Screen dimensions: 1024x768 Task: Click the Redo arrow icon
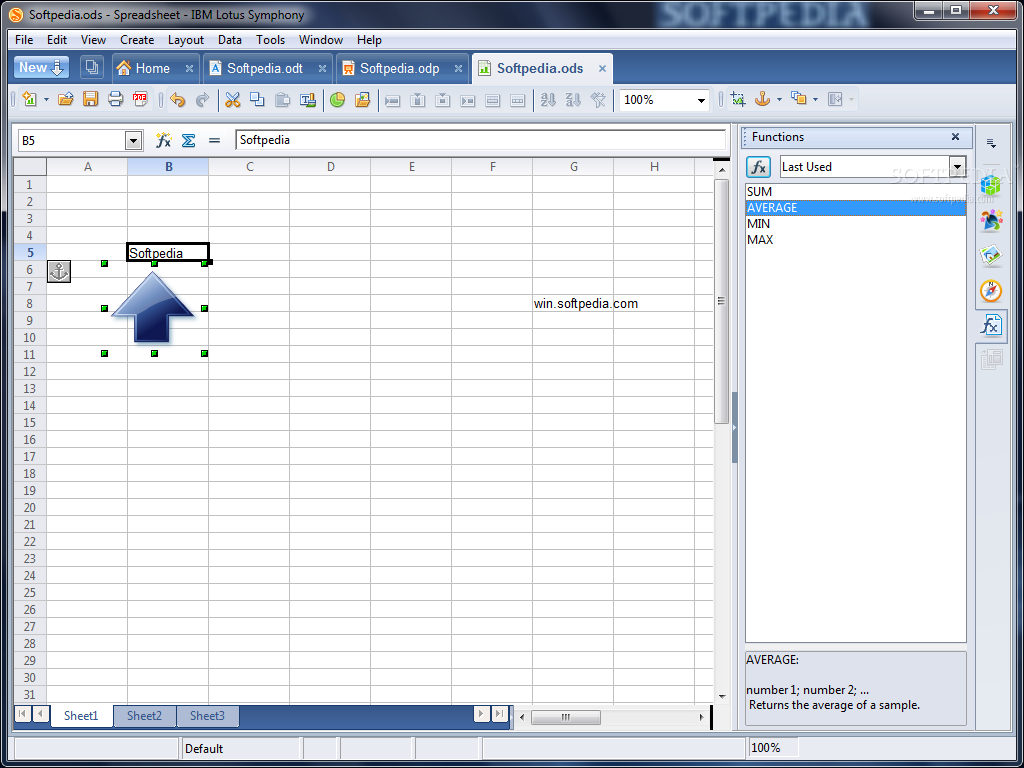202,99
